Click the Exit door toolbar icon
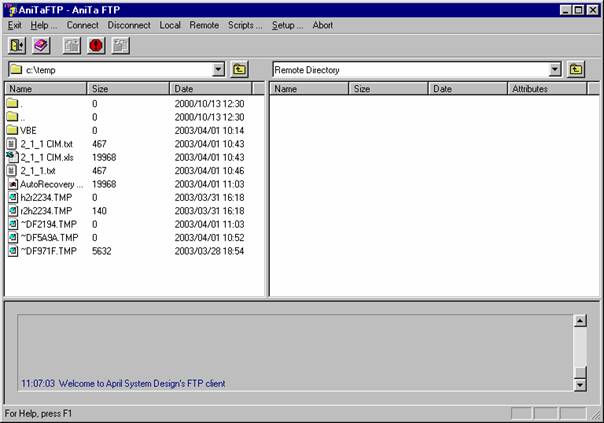The height and width of the screenshot is (423, 604). click(x=17, y=45)
